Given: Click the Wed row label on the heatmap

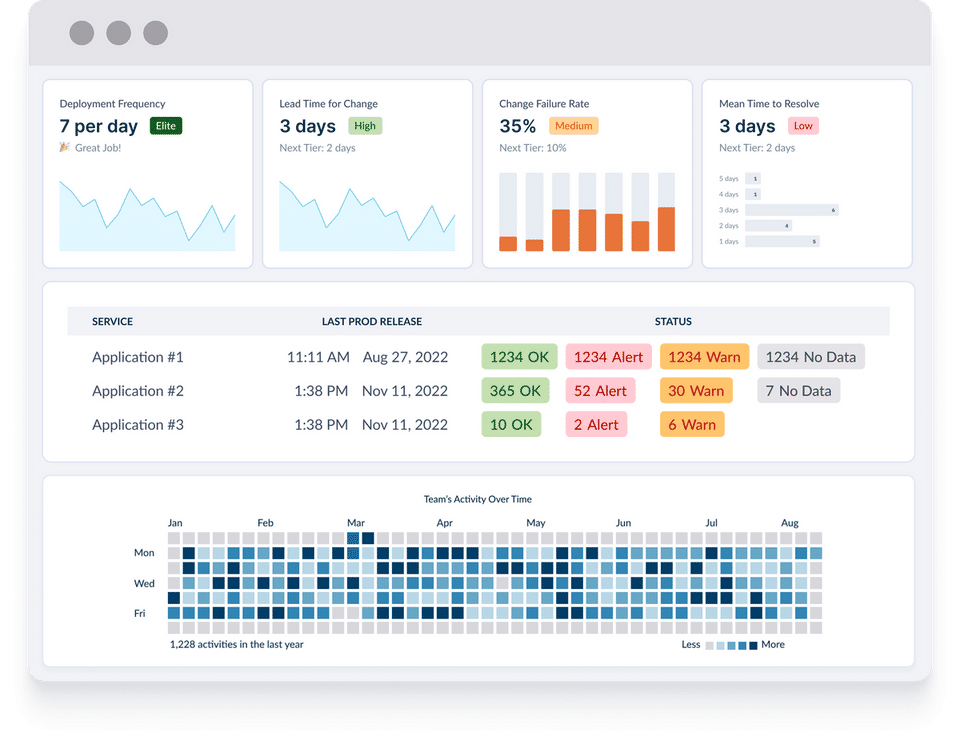Looking at the screenshot, I should tap(144, 583).
